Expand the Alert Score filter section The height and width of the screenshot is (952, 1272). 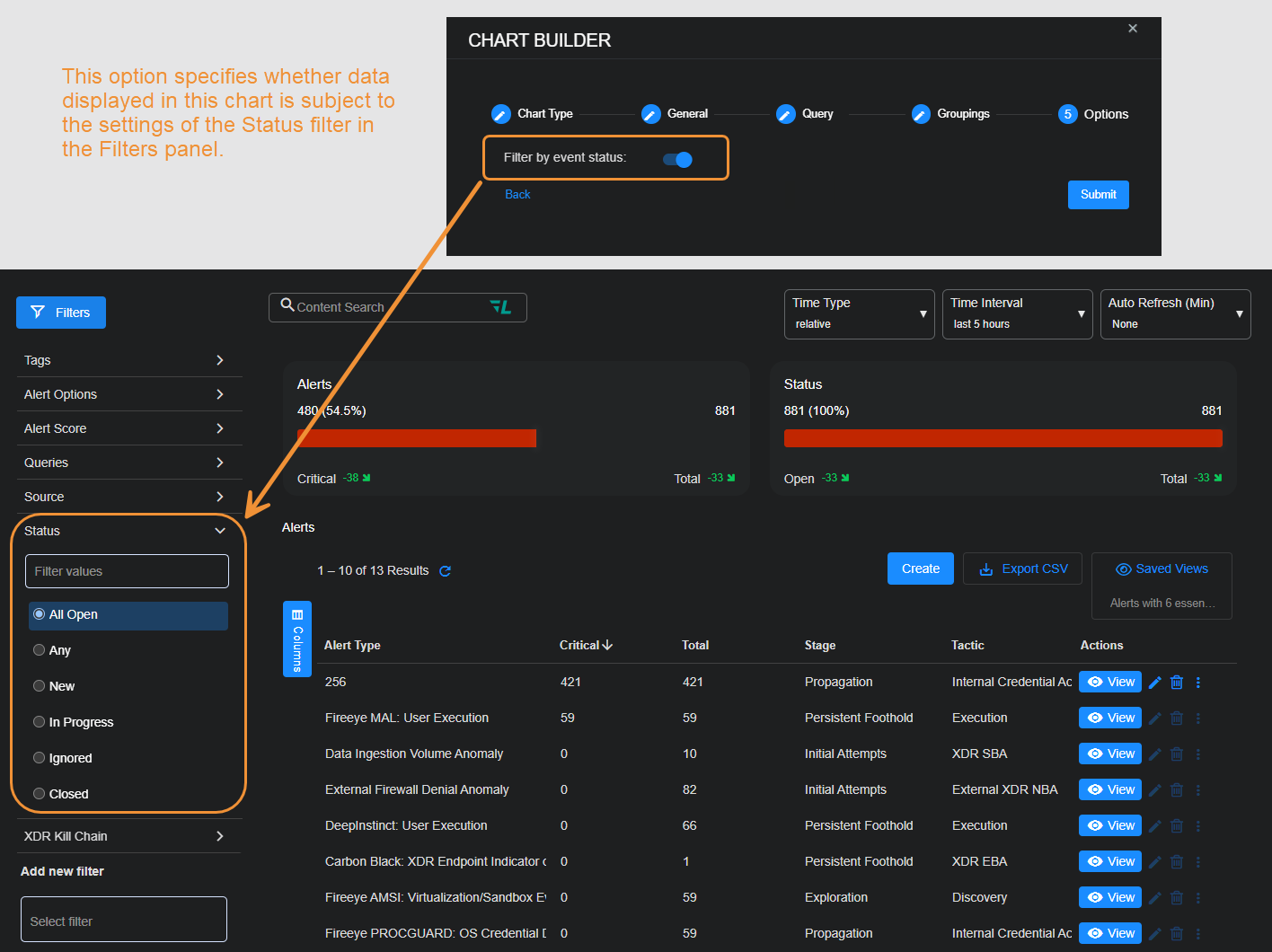219,428
